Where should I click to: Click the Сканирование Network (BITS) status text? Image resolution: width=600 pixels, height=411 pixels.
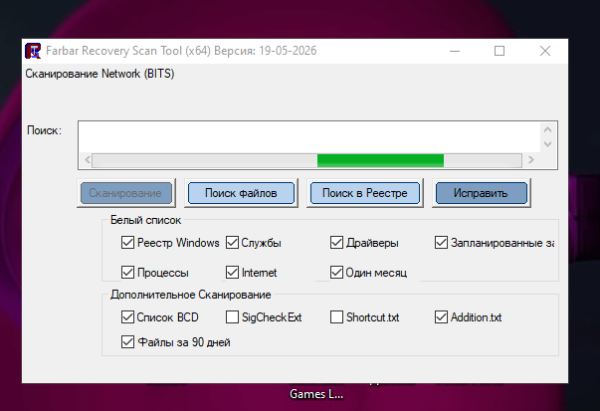(x=100, y=73)
